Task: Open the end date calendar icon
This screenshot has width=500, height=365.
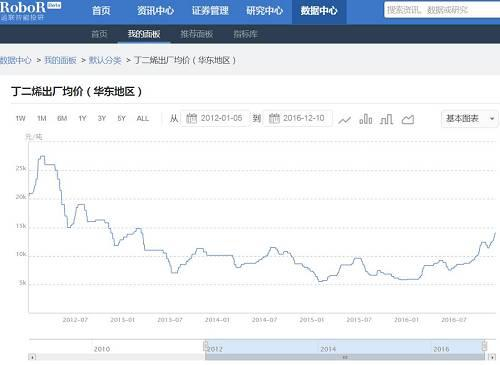Action: pyautogui.click(x=274, y=118)
